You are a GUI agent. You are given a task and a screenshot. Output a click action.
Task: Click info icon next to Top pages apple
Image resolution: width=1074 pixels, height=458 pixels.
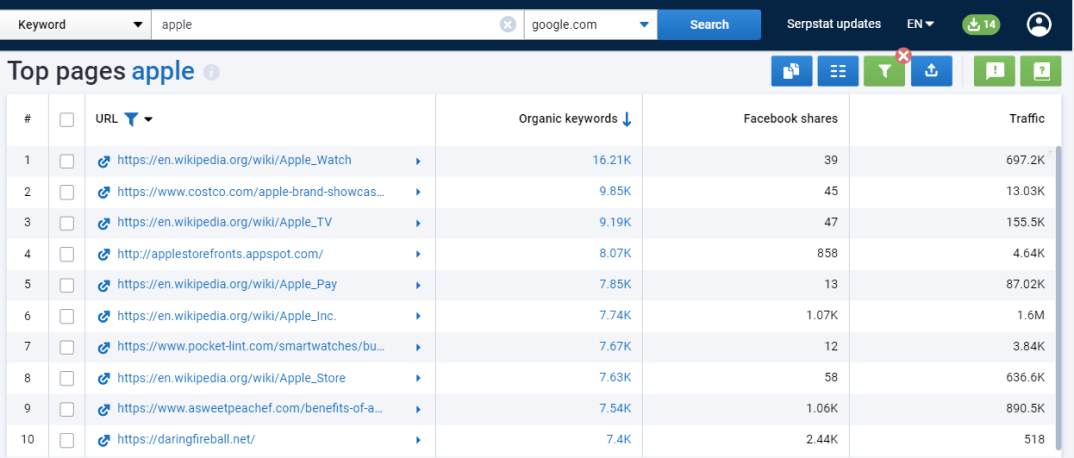coord(212,72)
